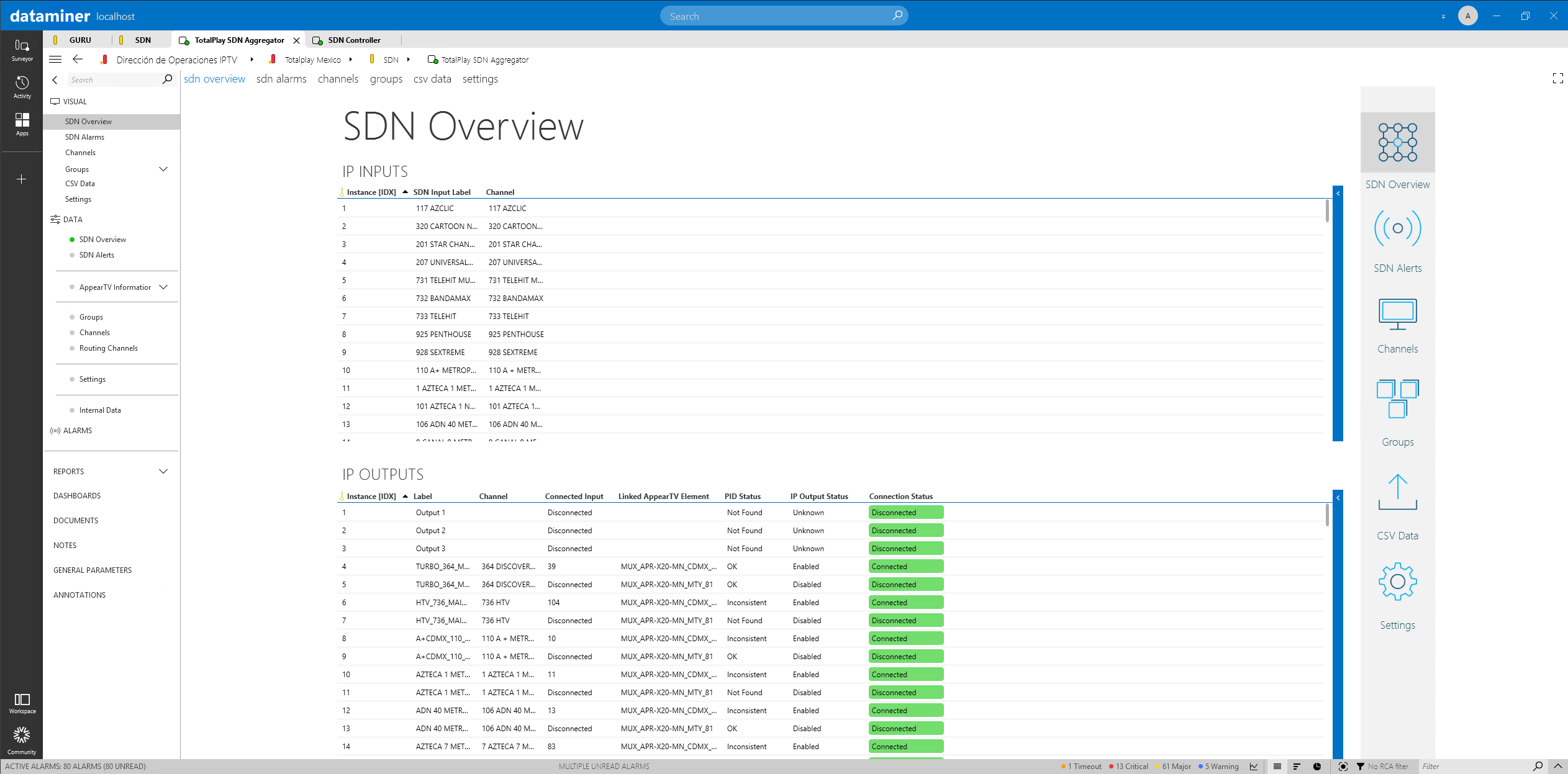Image resolution: width=1568 pixels, height=774 pixels.
Task: Expand the REPORTS section
Action: (x=163, y=472)
